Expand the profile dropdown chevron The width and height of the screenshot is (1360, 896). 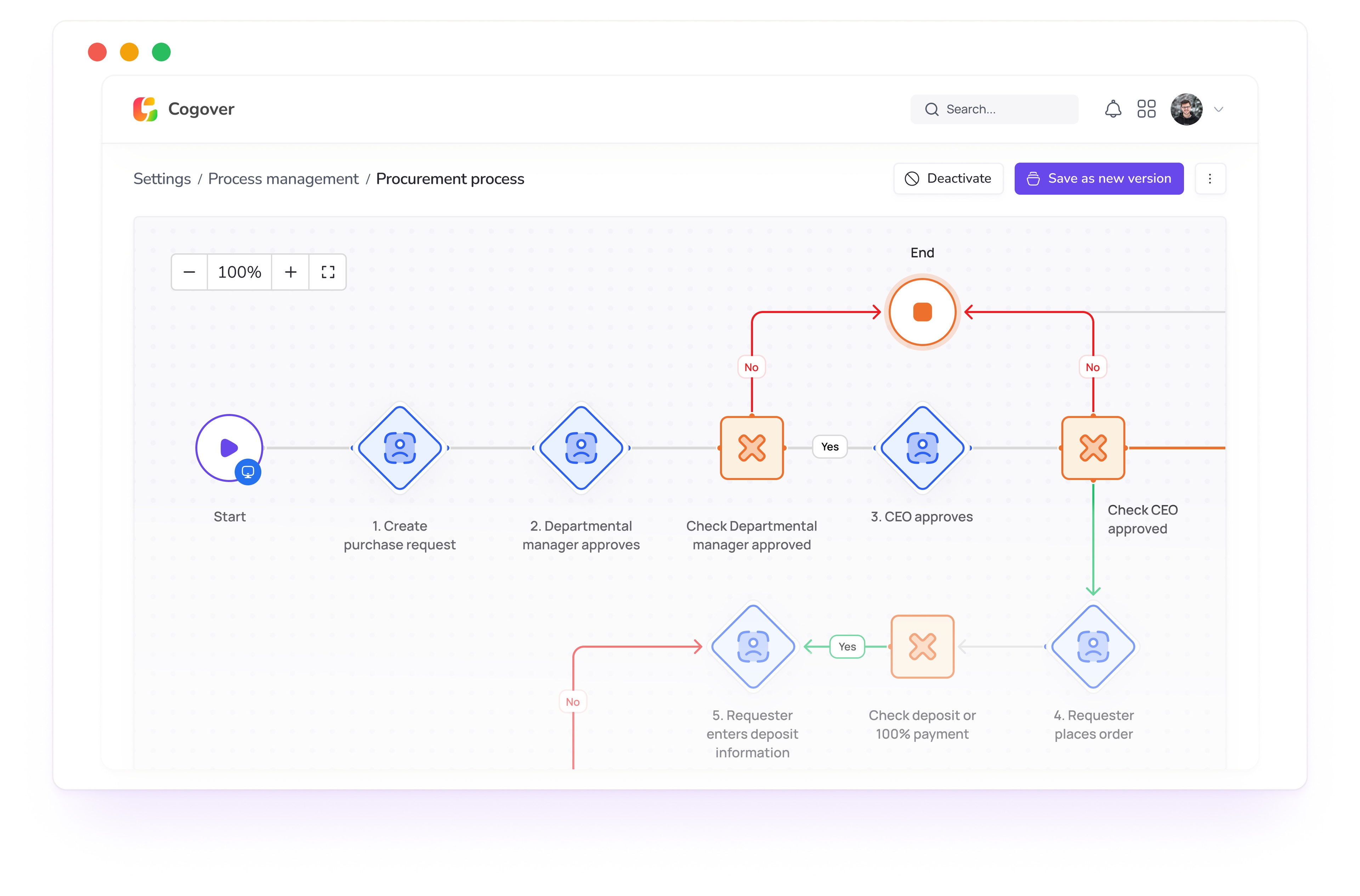tap(1218, 110)
